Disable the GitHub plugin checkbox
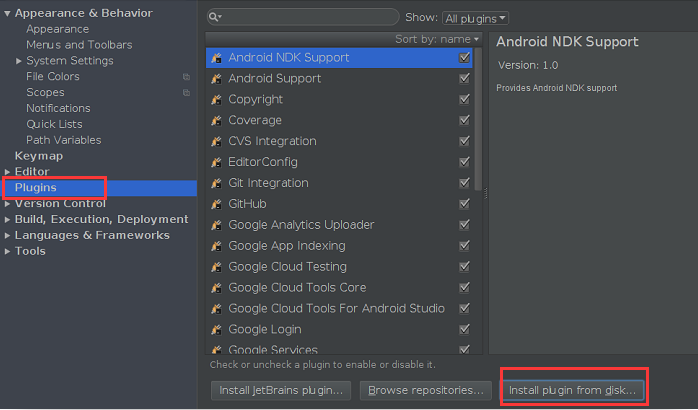 [464, 204]
